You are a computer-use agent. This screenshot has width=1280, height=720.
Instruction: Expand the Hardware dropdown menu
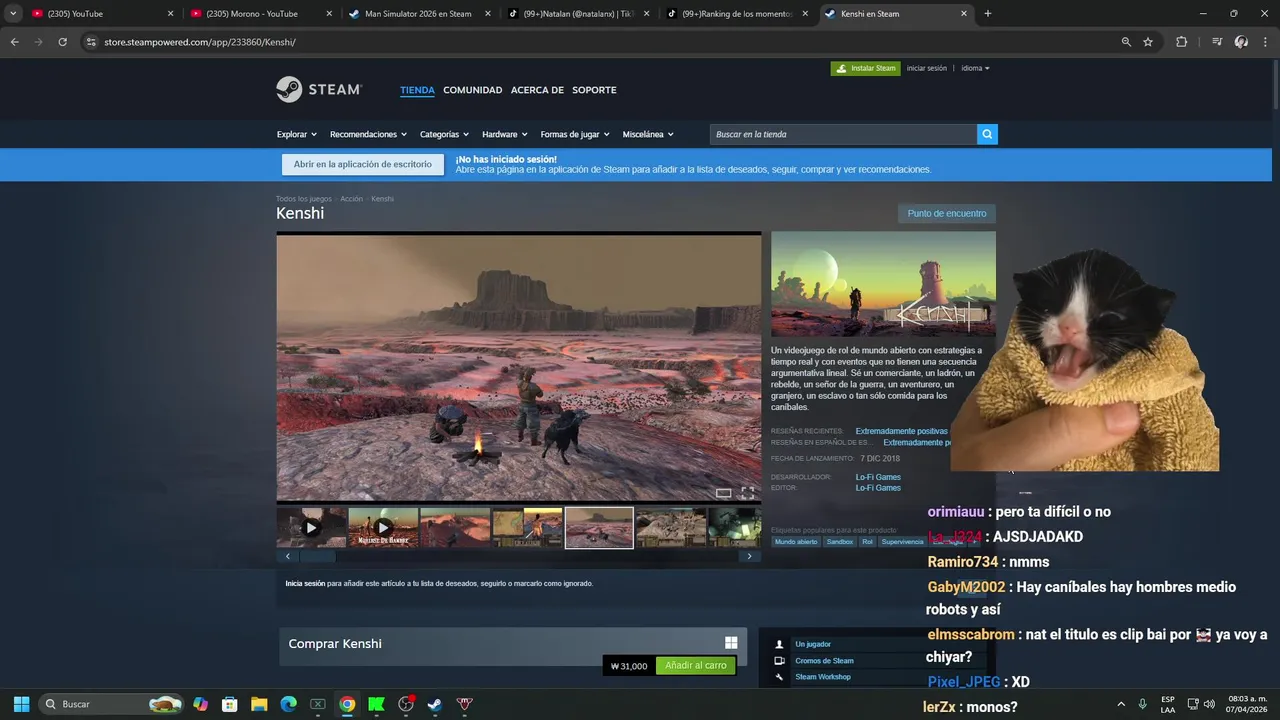click(505, 134)
